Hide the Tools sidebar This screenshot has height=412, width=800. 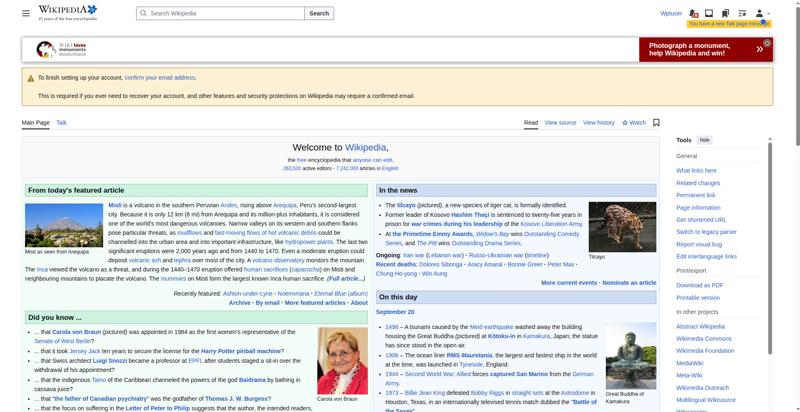pos(704,140)
